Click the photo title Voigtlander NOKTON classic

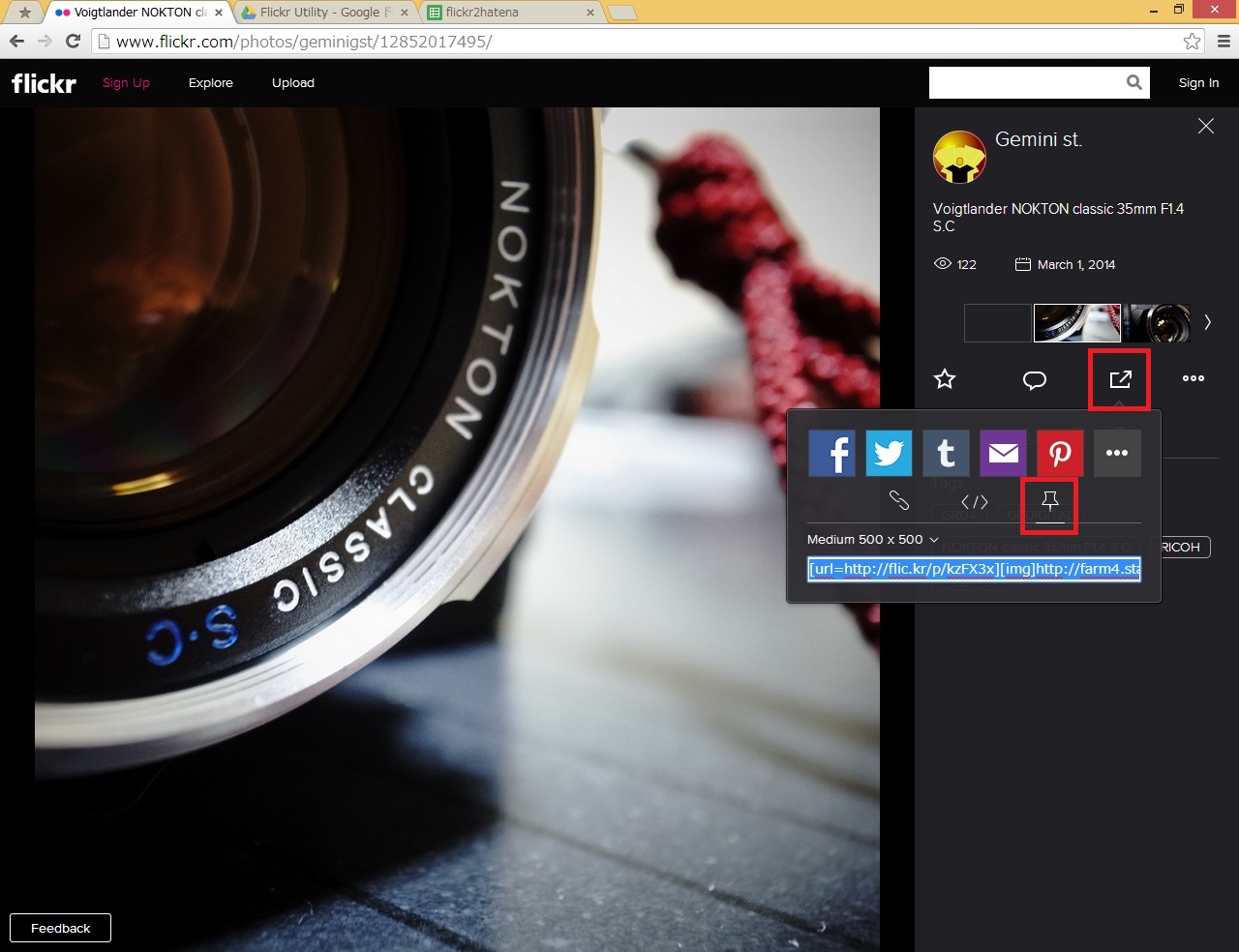(1058, 218)
